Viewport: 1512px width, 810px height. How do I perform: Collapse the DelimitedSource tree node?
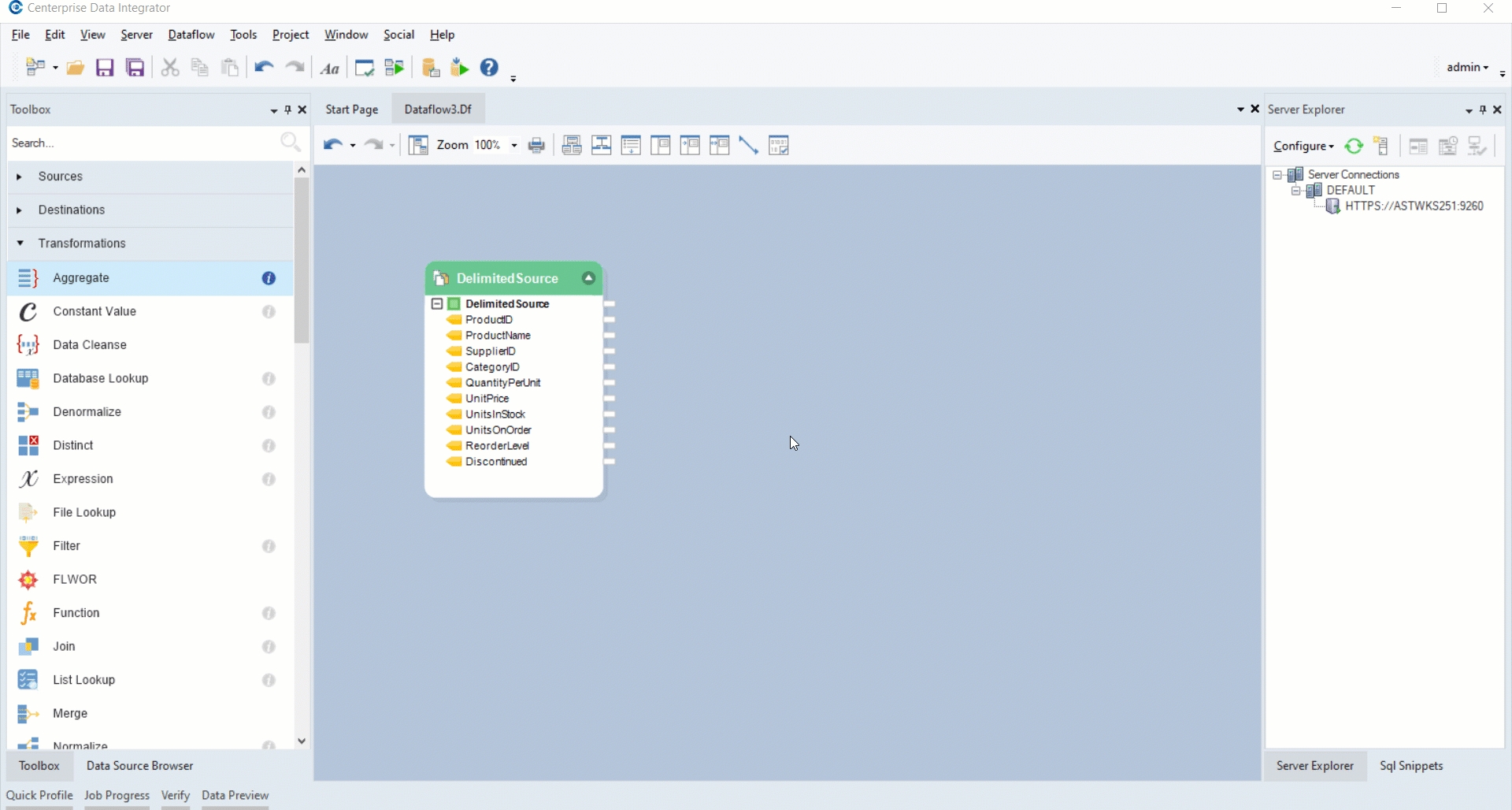pos(437,304)
